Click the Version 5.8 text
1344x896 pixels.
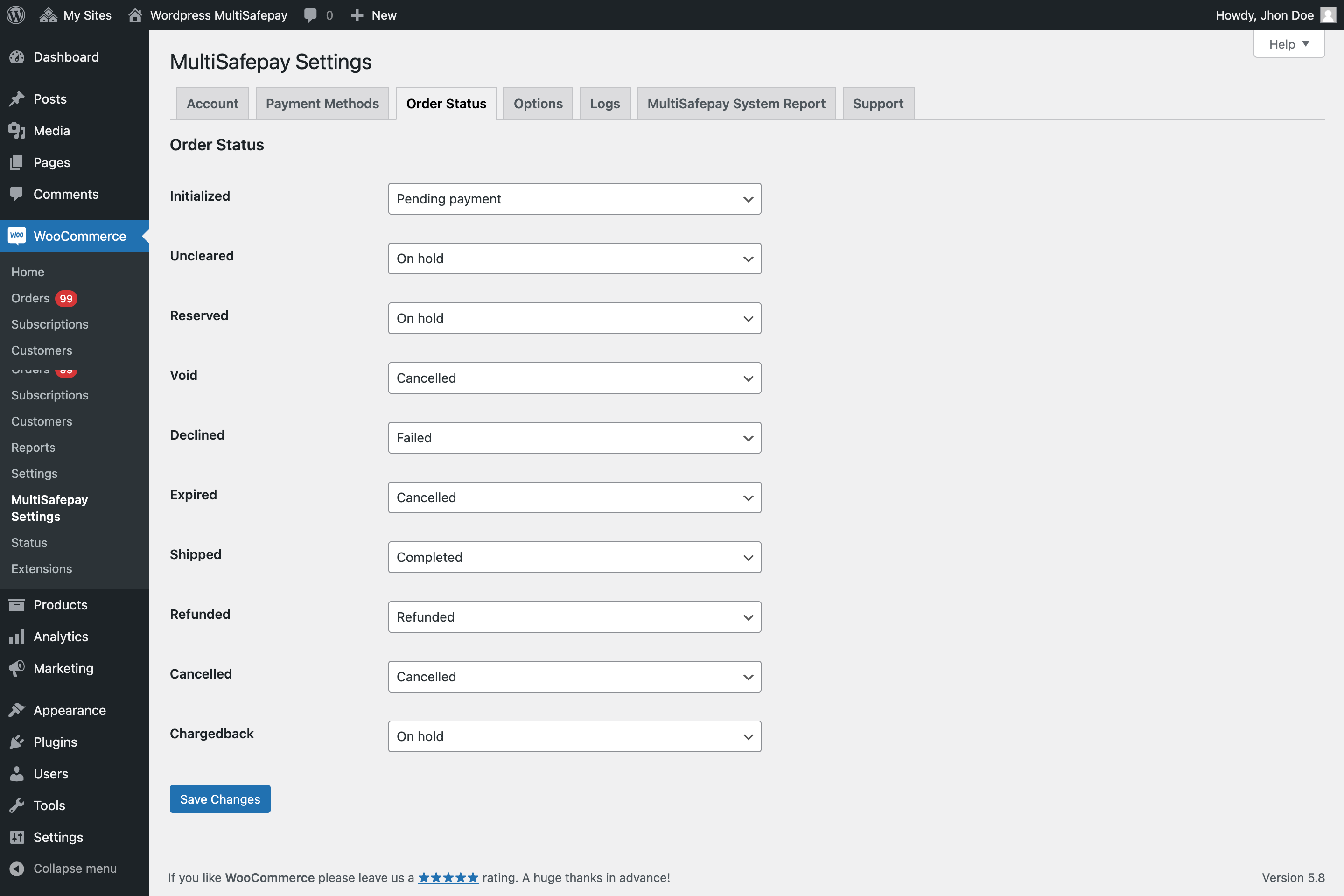click(x=1293, y=878)
